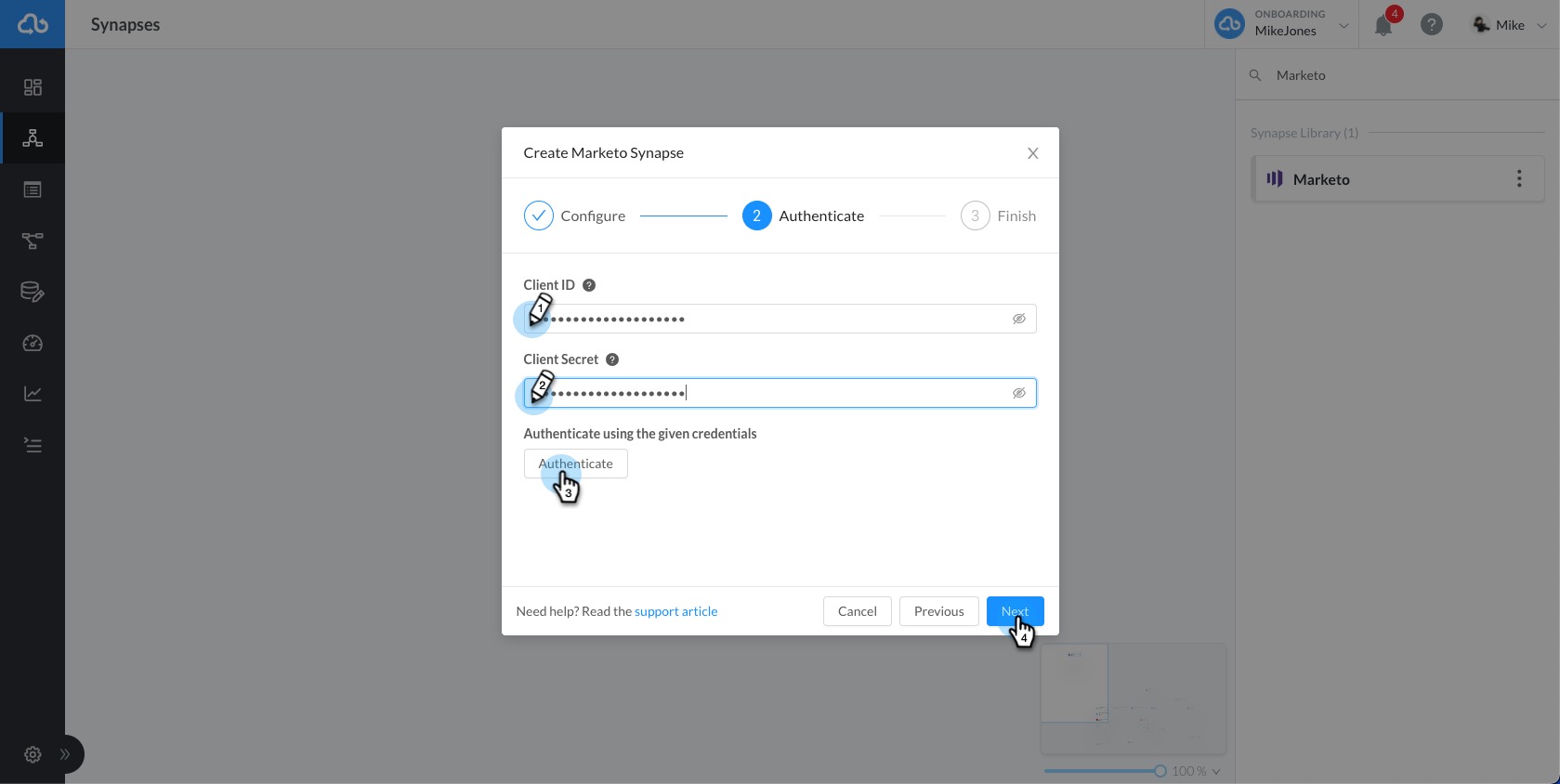Open the database edit icon in sidebar
This screenshot has height=784, width=1560.
(33, 292)
